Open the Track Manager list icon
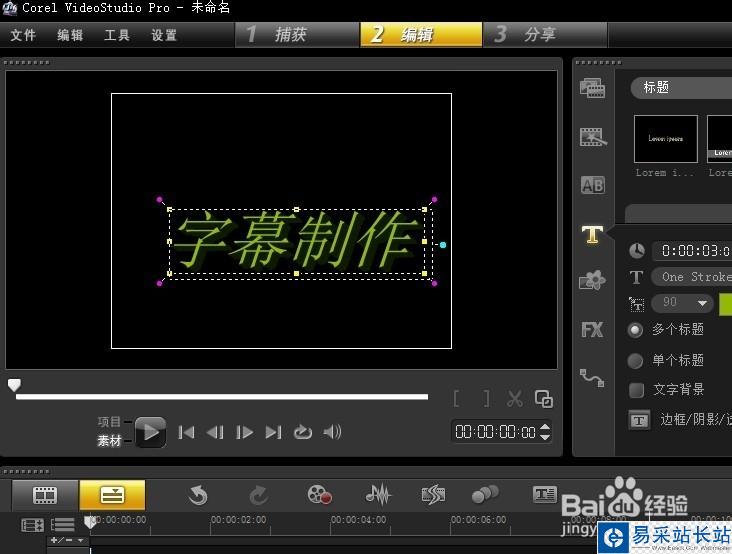 pos(63,525)
